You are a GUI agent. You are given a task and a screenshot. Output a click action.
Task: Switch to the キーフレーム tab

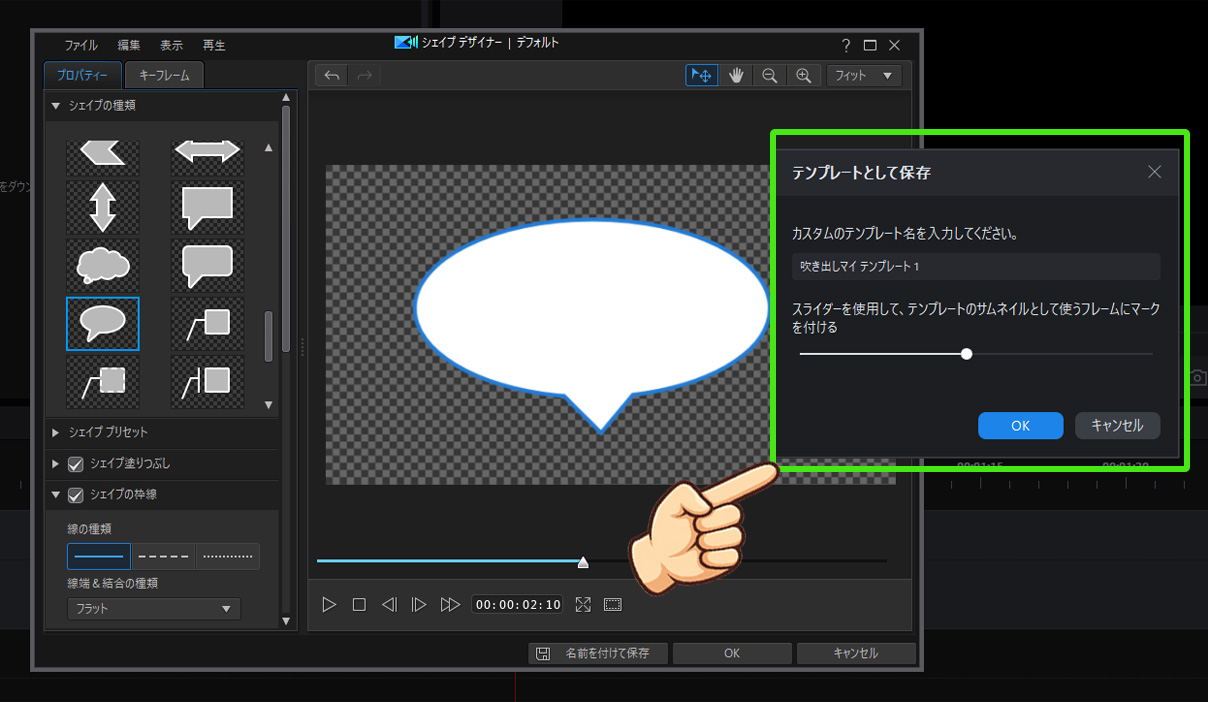[164, 74]
